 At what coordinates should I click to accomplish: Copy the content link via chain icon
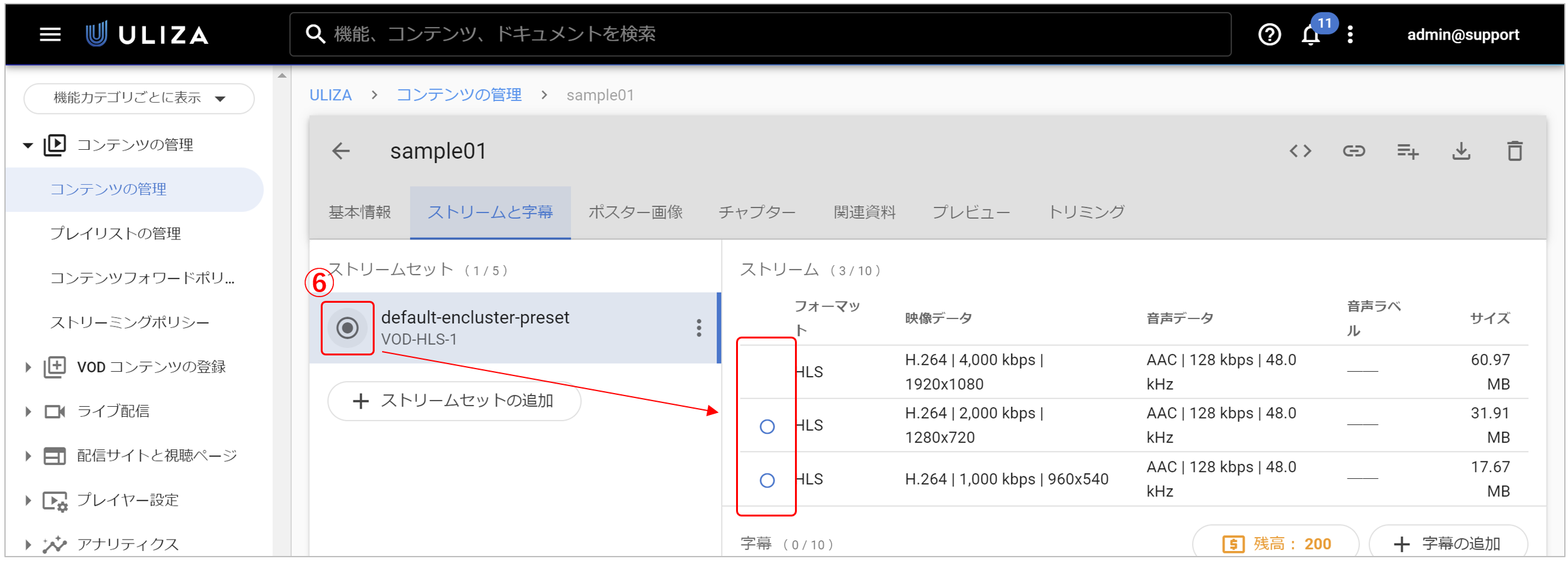click(x=1354, y=151)
